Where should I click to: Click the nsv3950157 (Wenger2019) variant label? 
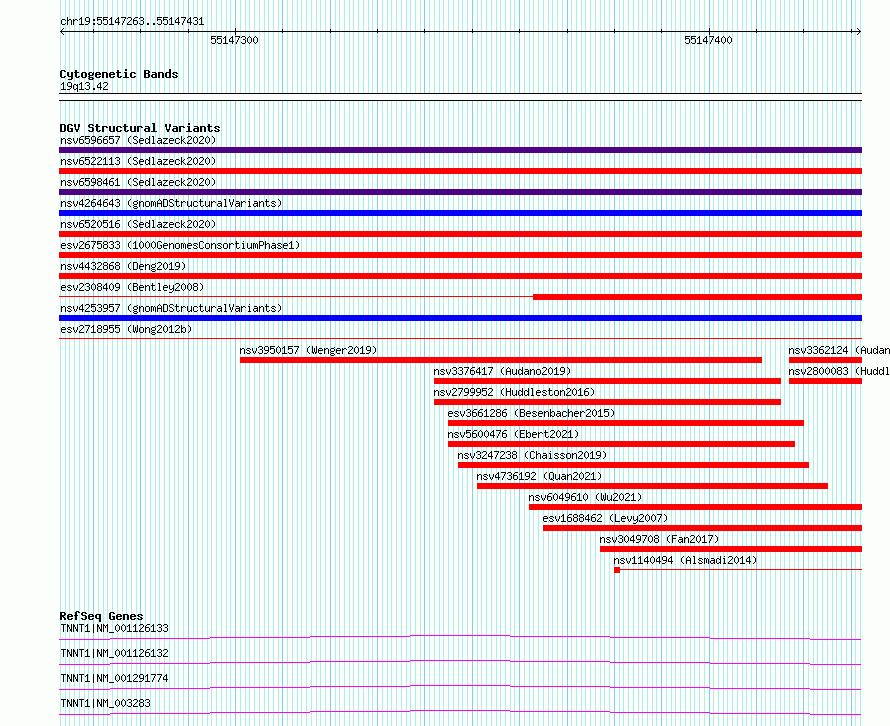pos(308,350)
